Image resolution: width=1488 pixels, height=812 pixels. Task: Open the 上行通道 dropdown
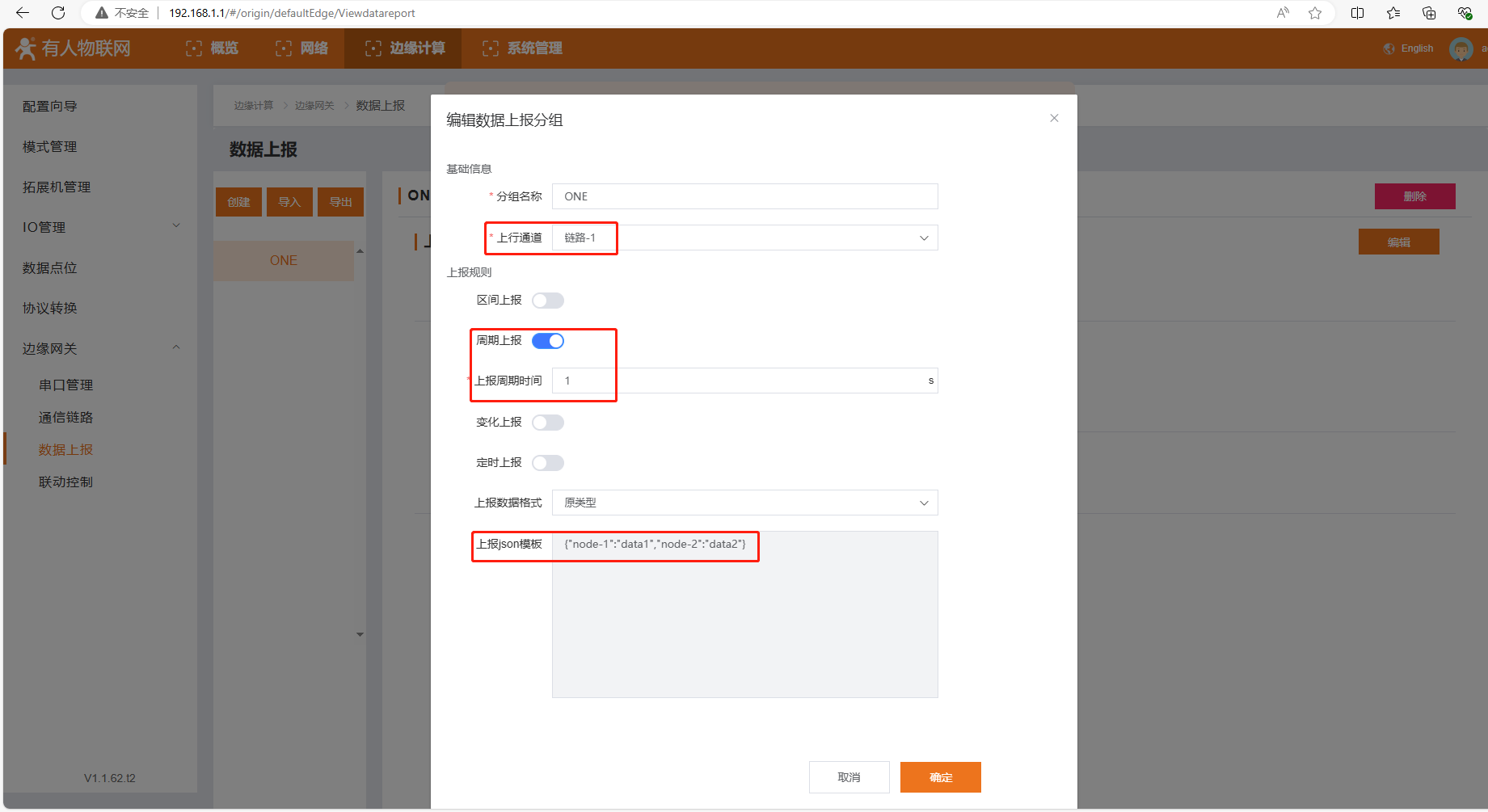coord(744,238)
